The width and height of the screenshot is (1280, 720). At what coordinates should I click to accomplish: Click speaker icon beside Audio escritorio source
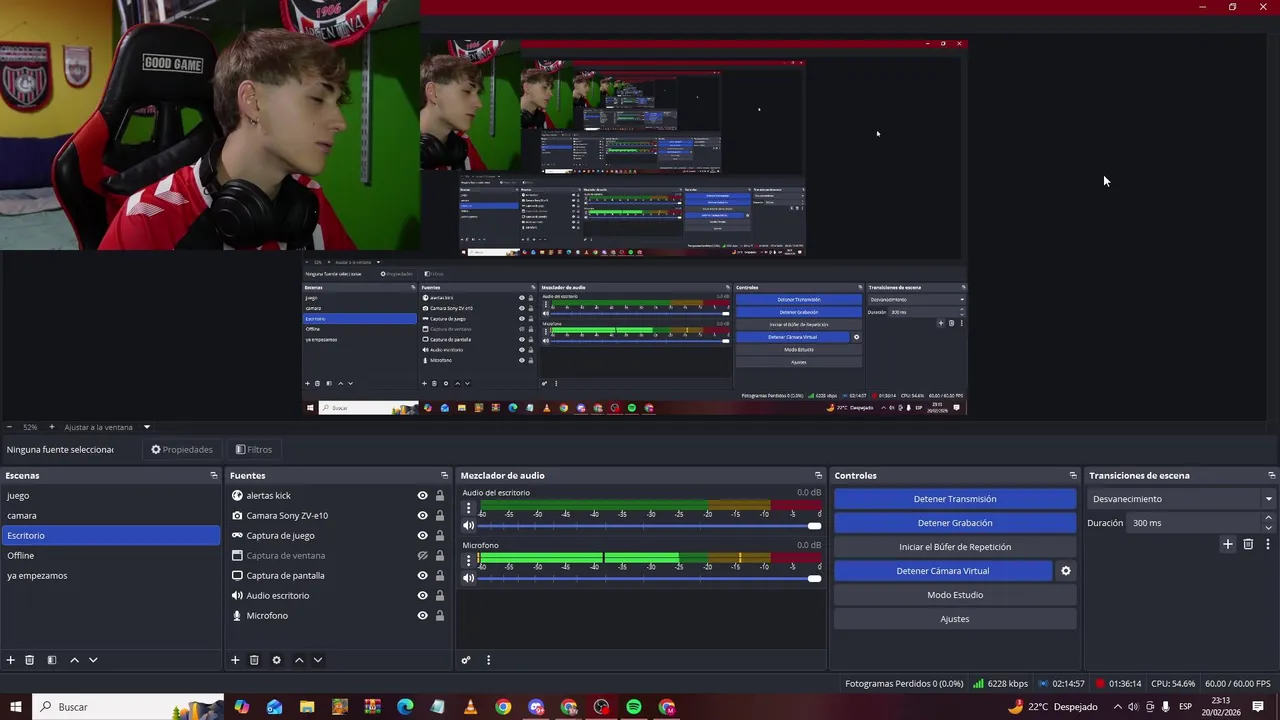(x=237, y=595)
